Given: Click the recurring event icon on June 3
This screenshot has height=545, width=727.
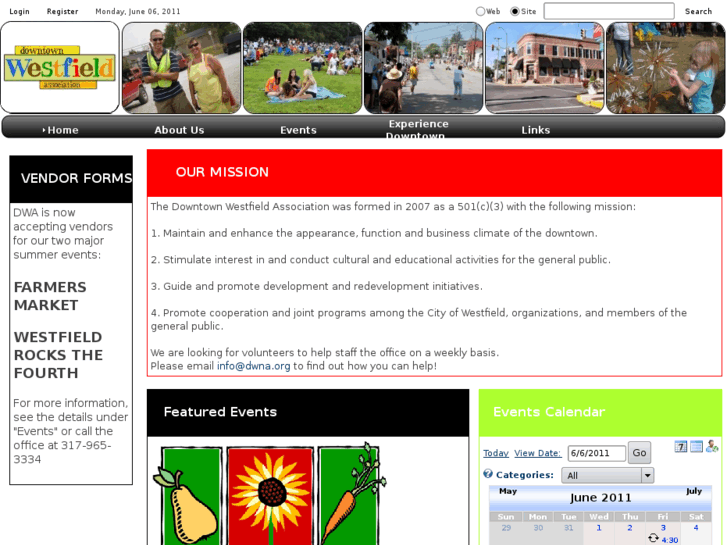Looking at the screenshot, I should point(653,538).
